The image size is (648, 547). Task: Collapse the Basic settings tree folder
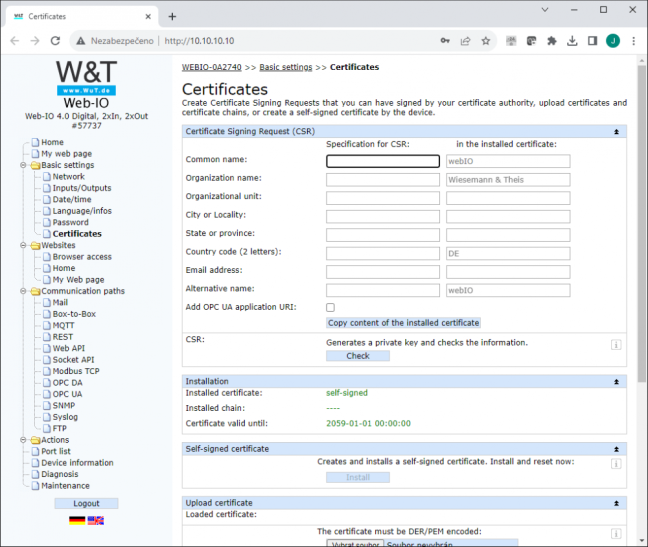(x=23, y=165)
